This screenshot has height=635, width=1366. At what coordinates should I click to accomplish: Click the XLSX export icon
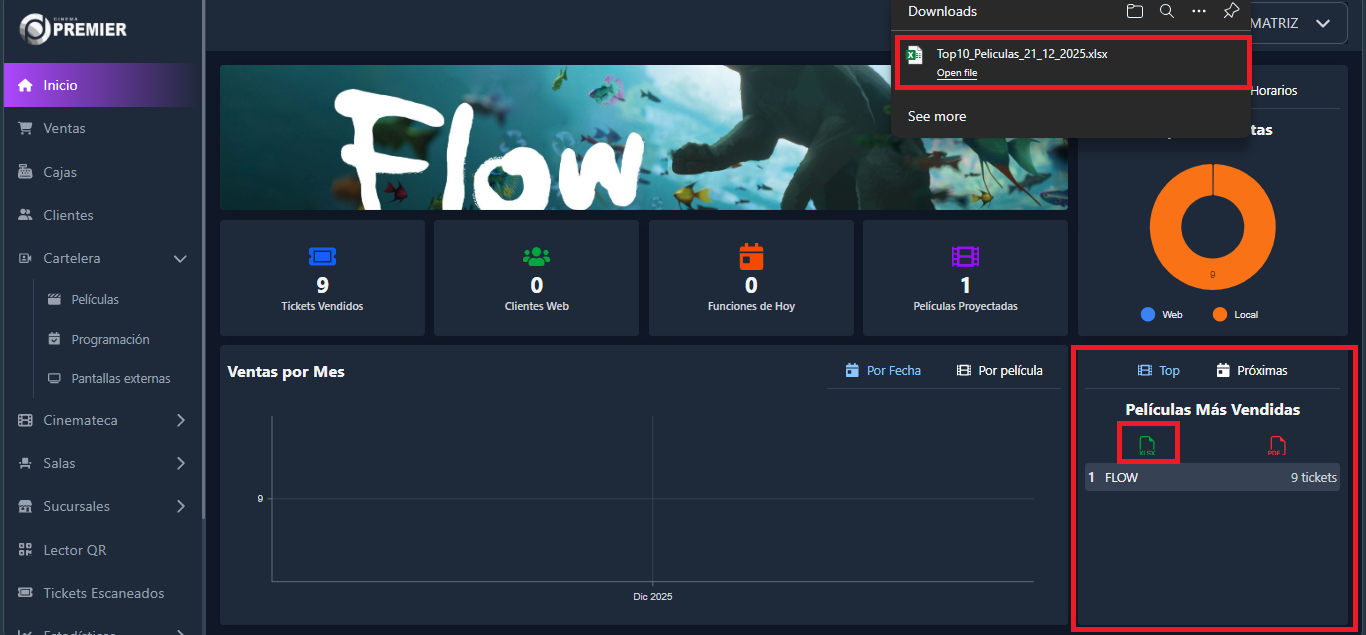pyautogui.click(x=1148, y=444)
